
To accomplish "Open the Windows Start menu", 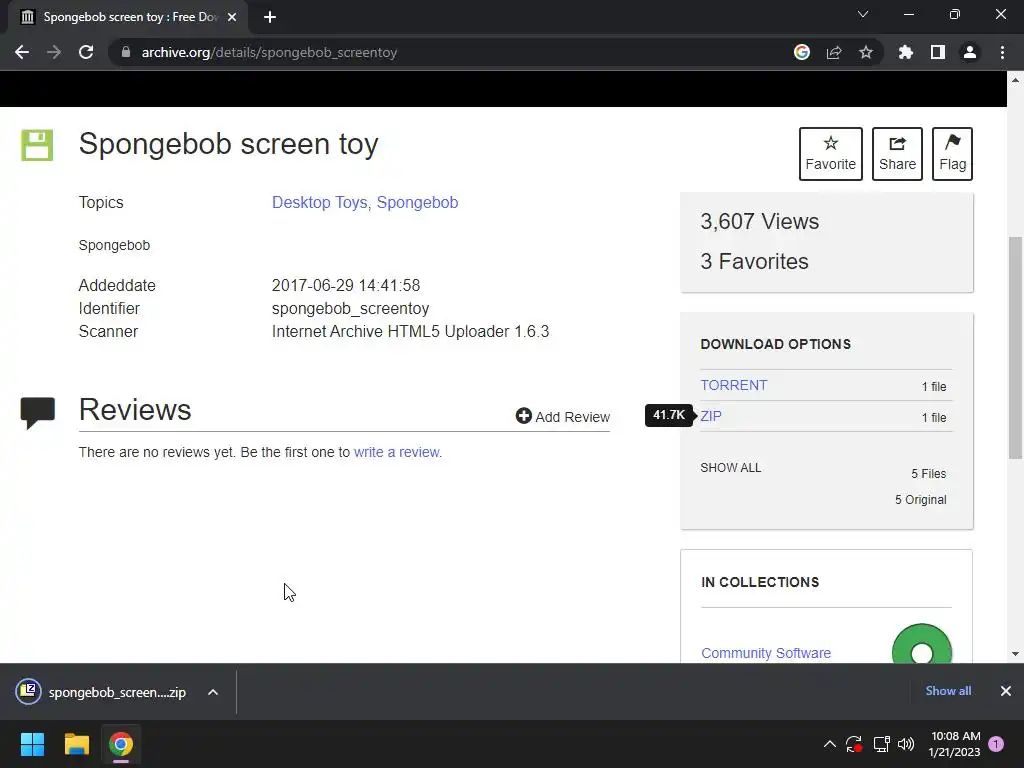I will pos(32,744).
